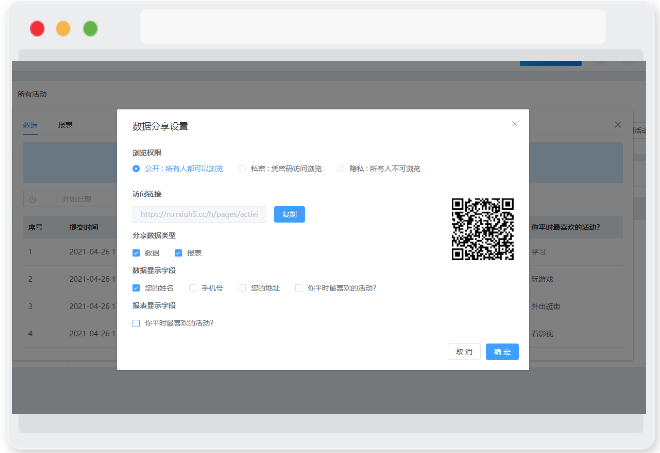This screenshot has height=453, width=660.
Task: Open the 开始日期 start date field
Action: pyautogui.click(x=77, y=199)
